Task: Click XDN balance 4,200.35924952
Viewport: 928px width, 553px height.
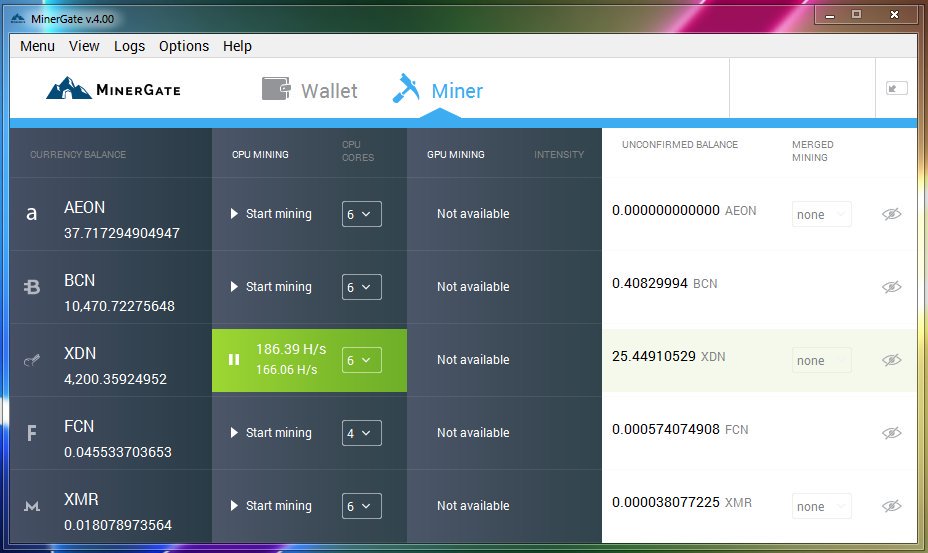Action: pos(115,379)
